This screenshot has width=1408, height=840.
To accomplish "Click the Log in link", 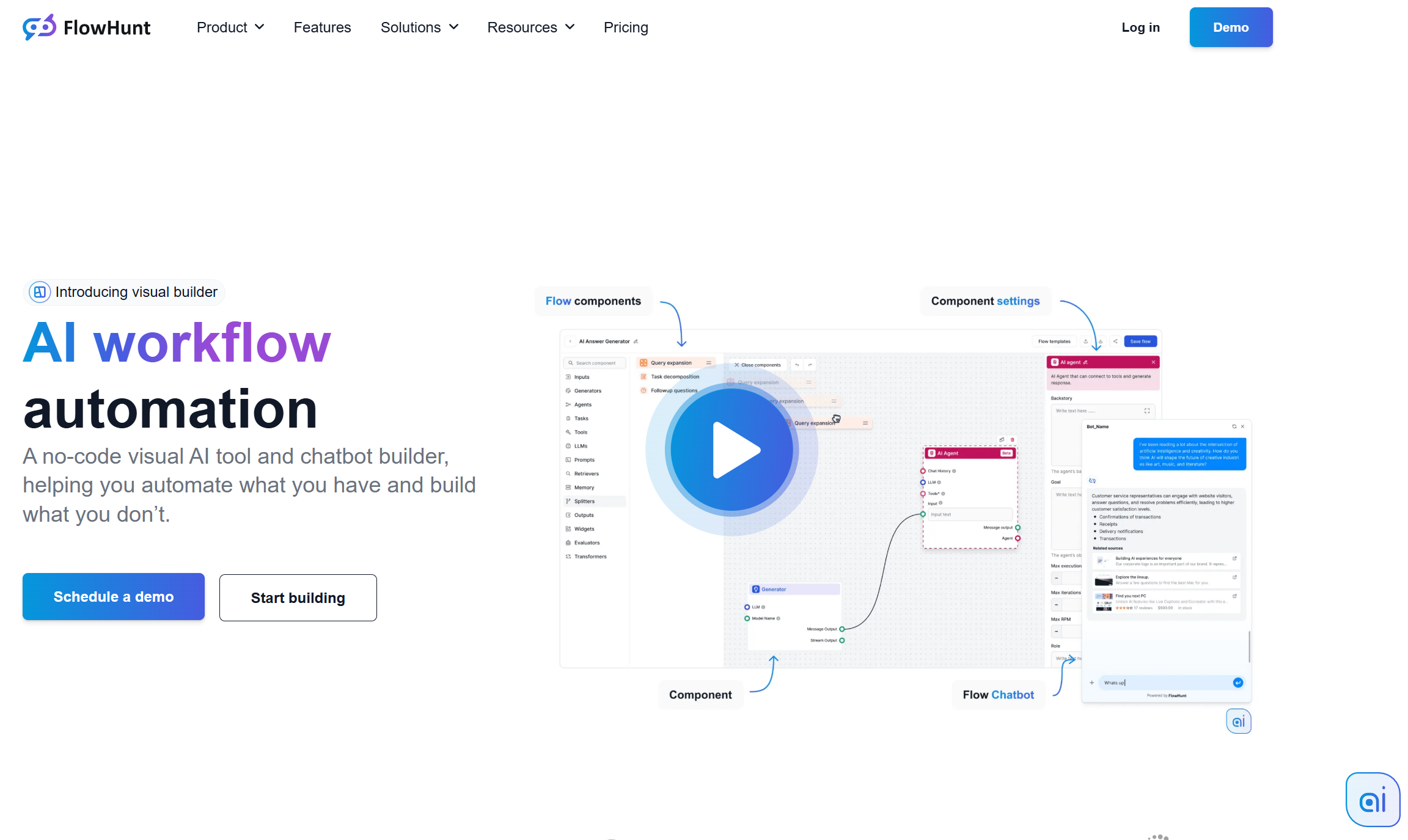I will (x=1141, y=27).
